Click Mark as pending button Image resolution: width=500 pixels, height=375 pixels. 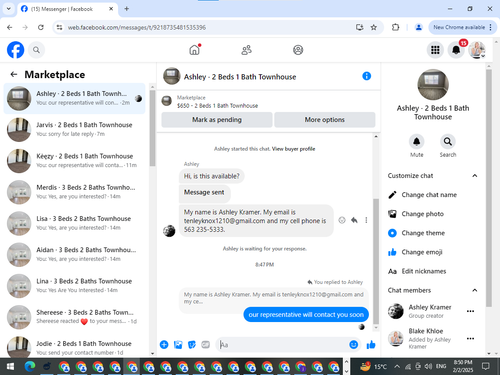(217, 120)
